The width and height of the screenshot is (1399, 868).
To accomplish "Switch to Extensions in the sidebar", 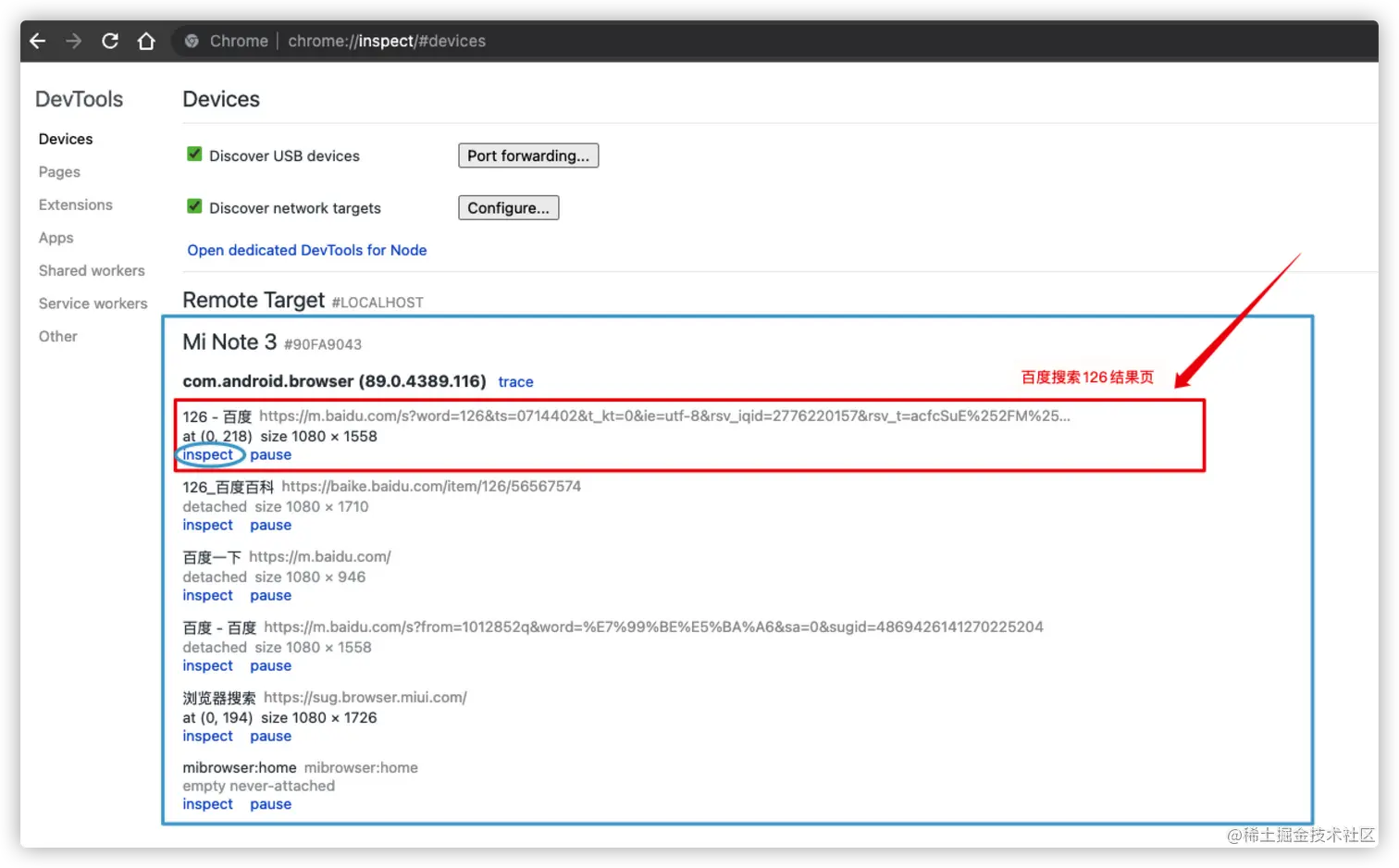I will [x=76, y=205].
